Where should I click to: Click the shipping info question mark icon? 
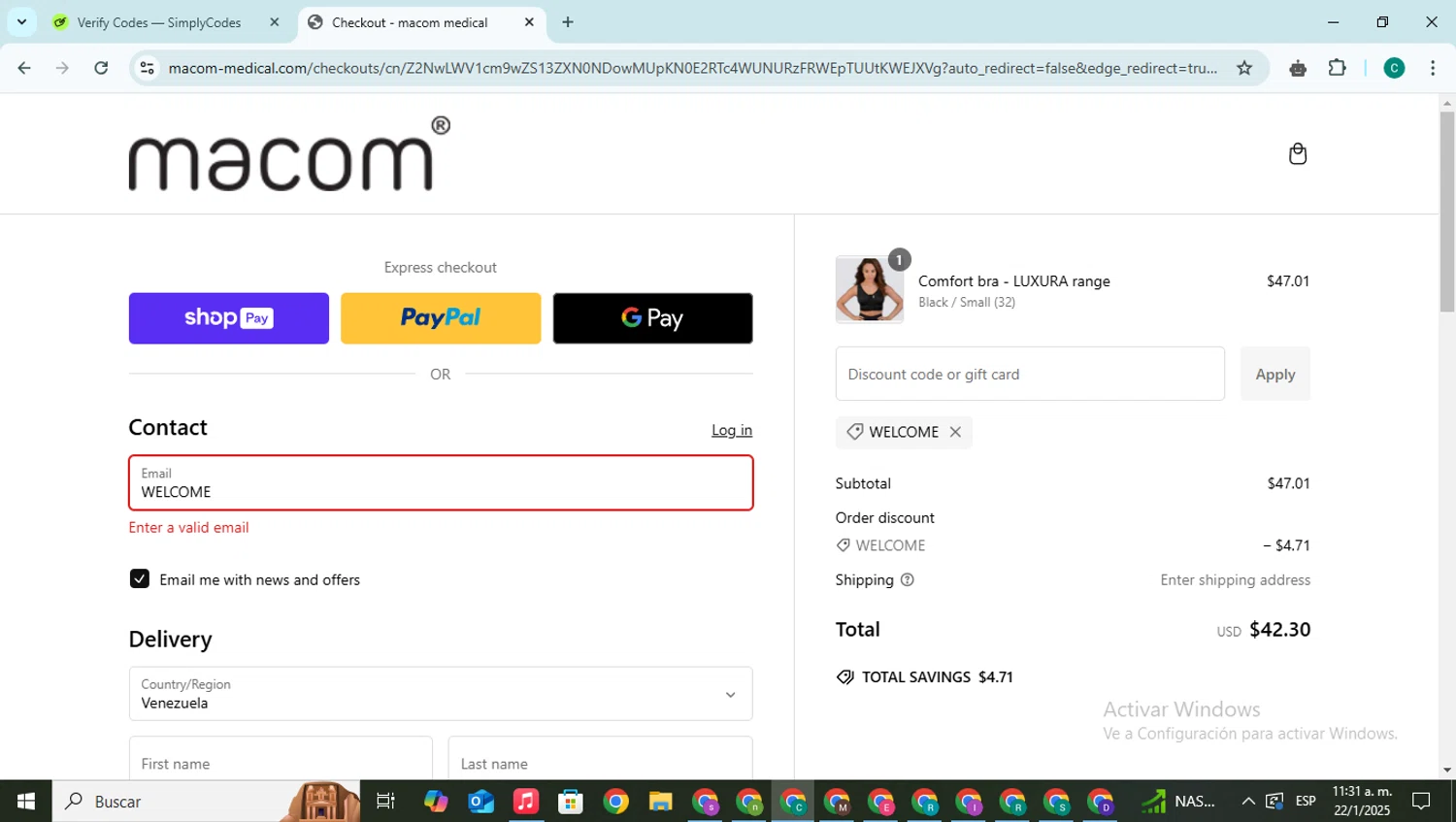point(907,580)
